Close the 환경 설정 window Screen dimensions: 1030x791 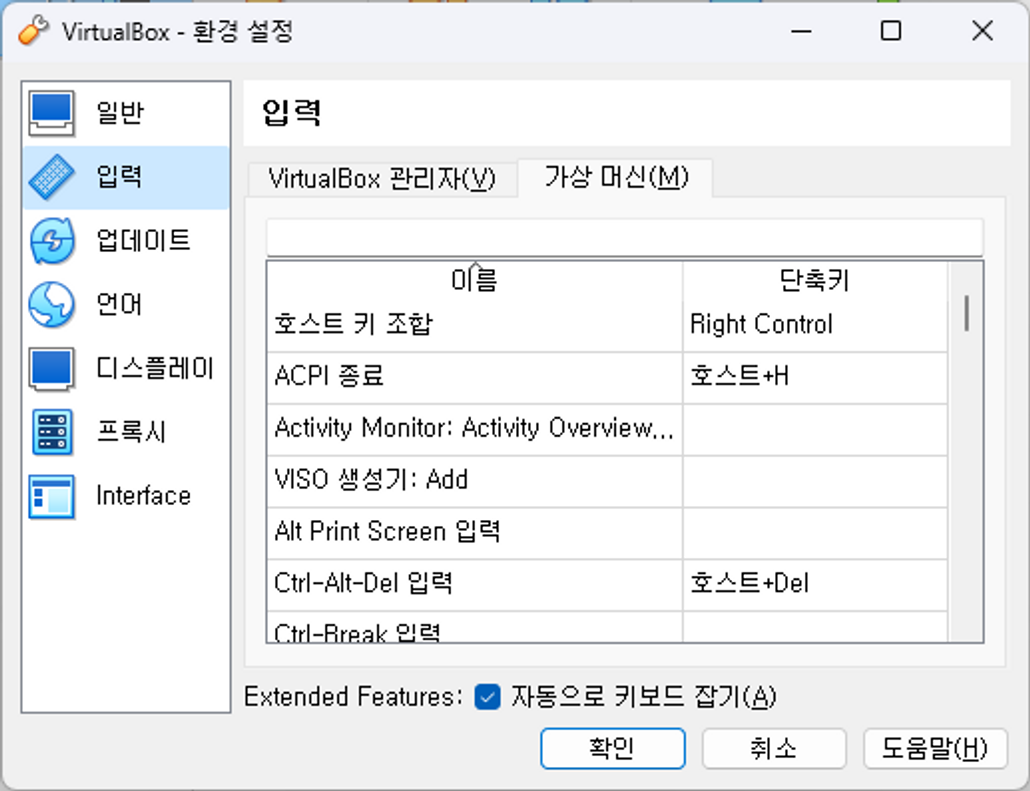click(x=983, y=31)
